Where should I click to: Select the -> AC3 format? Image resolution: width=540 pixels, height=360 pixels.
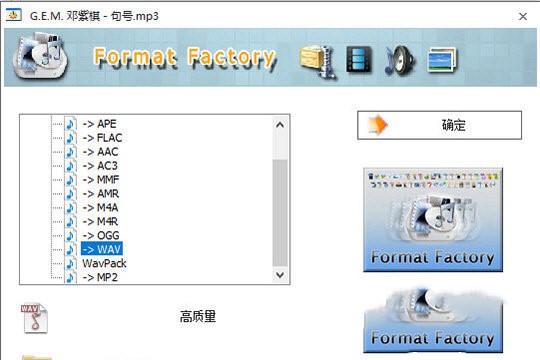click(x=100, y=166)
